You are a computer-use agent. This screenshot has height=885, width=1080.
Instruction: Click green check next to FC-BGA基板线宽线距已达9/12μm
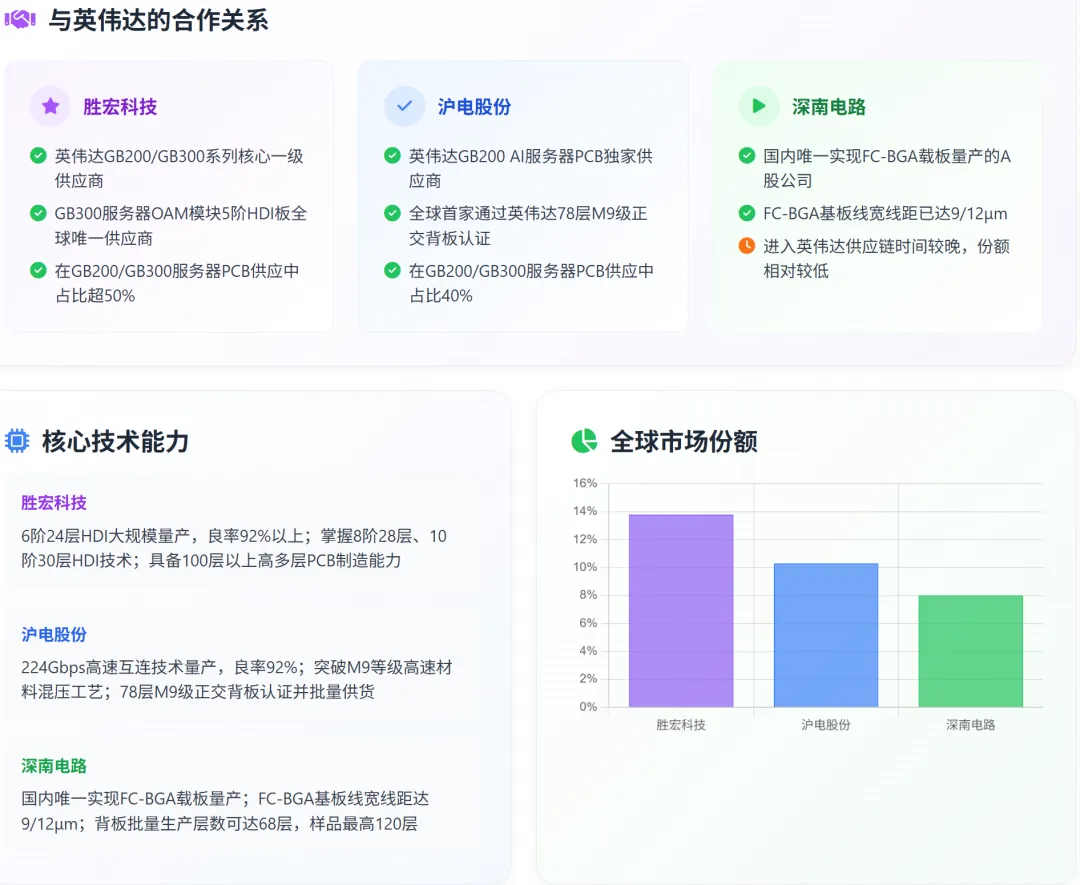(747, 214)
